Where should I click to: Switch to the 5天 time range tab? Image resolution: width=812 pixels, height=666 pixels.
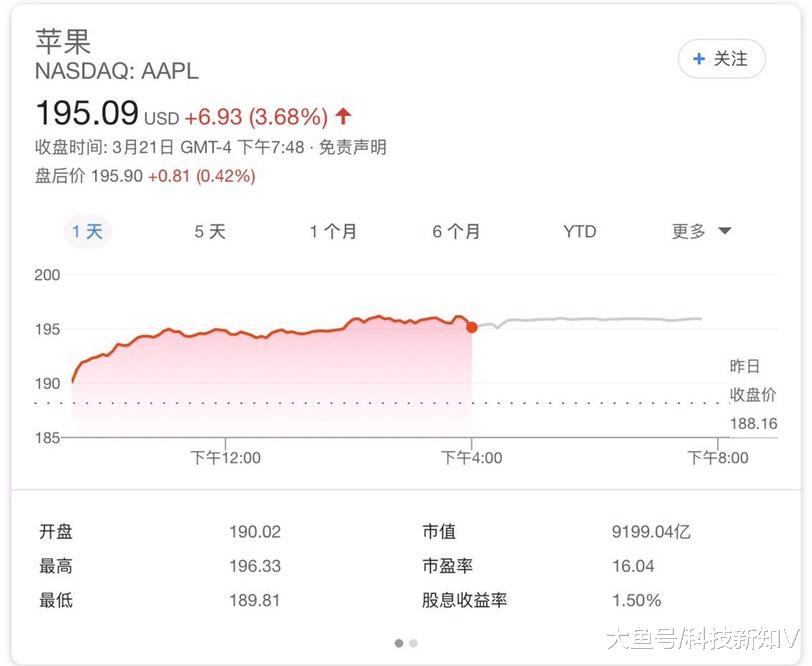(208, 231)
